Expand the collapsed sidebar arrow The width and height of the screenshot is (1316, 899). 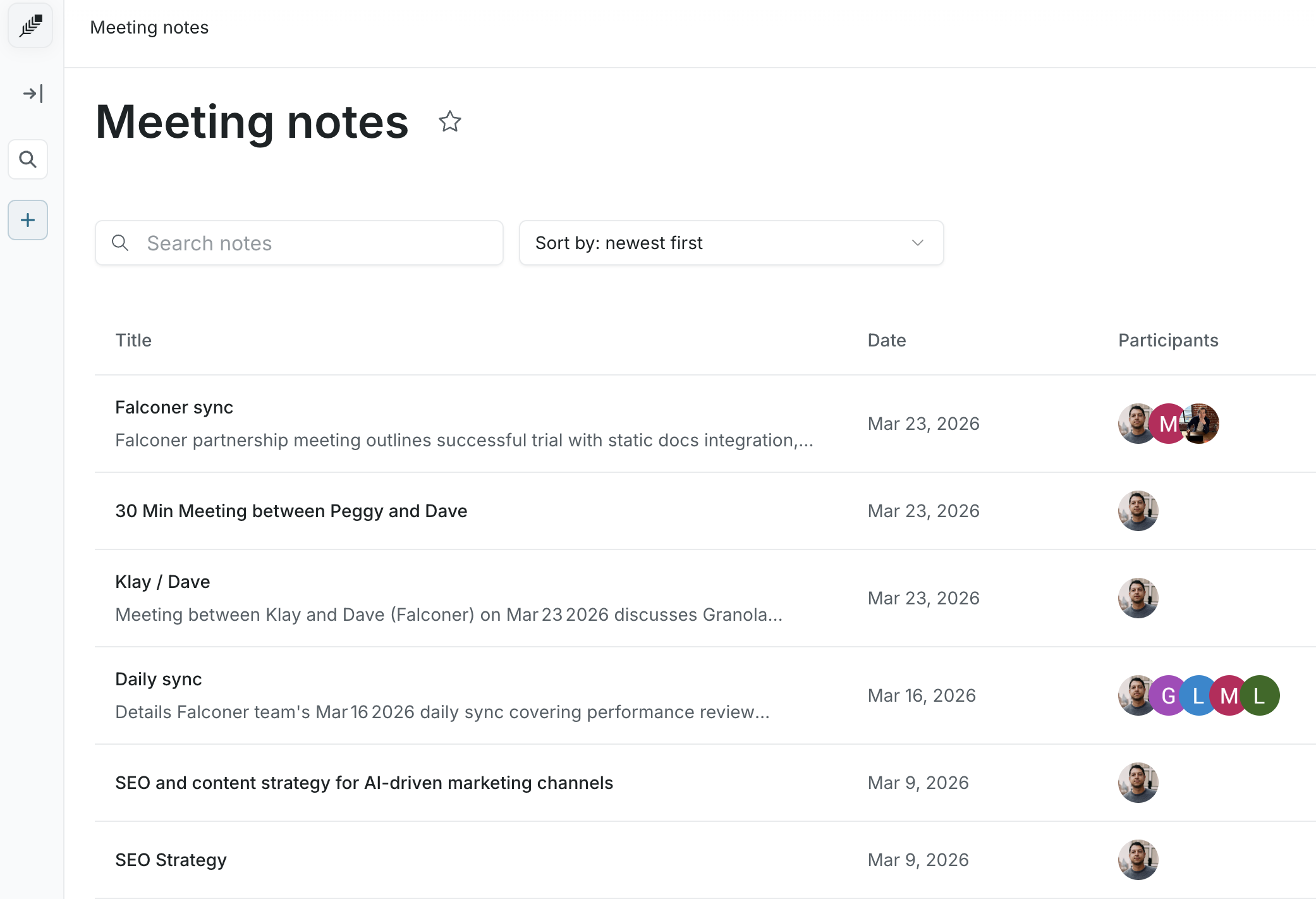point(32,94)
